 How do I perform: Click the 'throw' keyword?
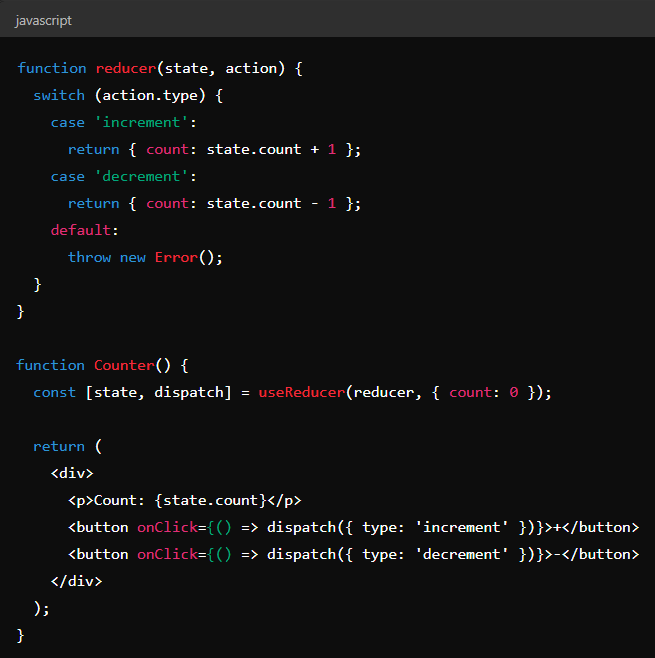pyautogui.click(x=89, y=257)
